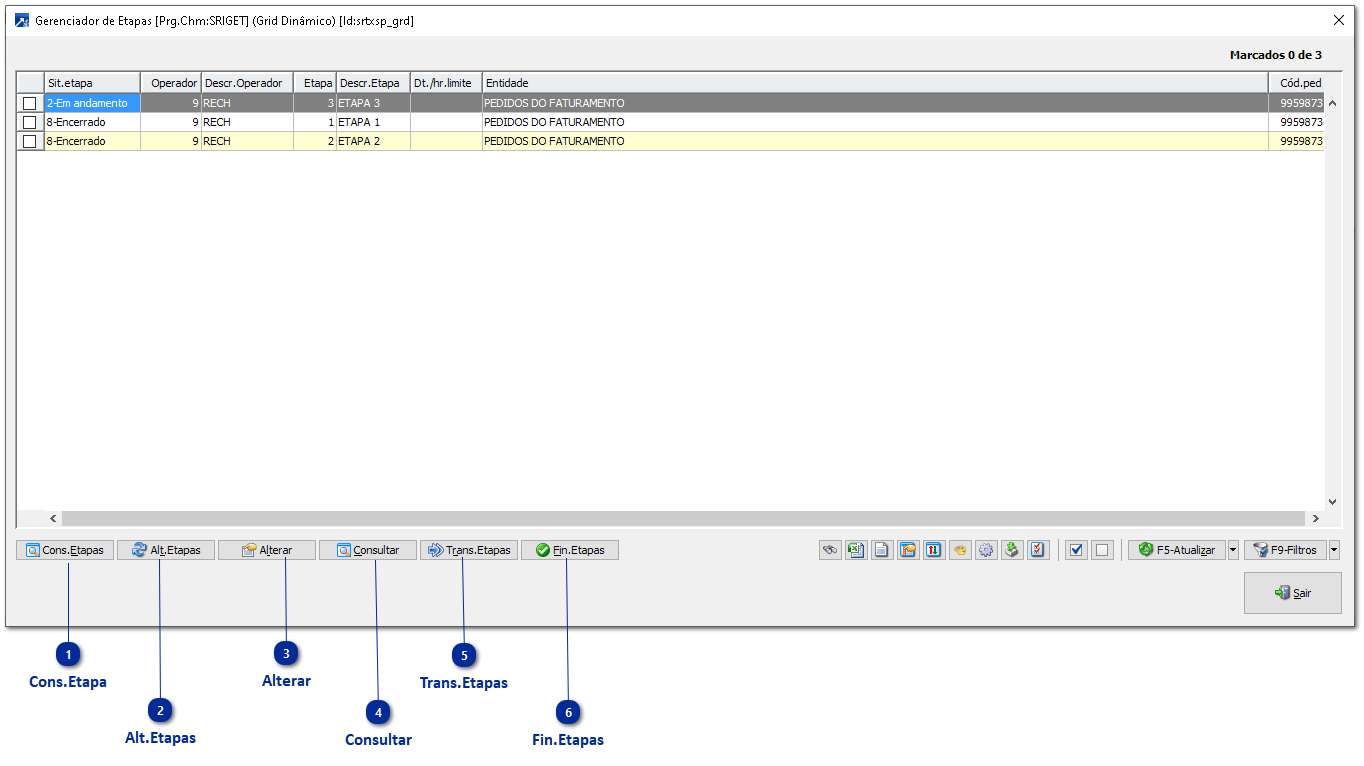Open the dropdown arrow beside F5-Atualizar
Screen dimensions: 1364x766
click(1233, 550)
